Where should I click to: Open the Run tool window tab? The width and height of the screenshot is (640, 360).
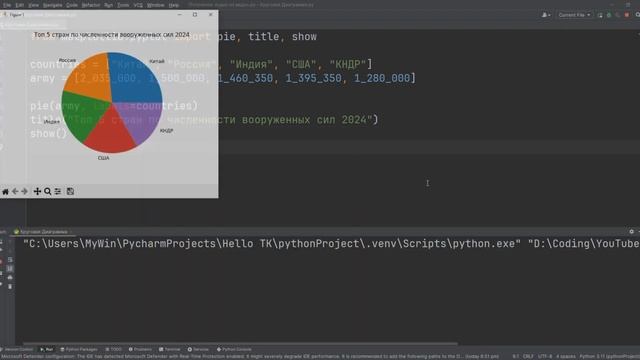pos(47,349)
